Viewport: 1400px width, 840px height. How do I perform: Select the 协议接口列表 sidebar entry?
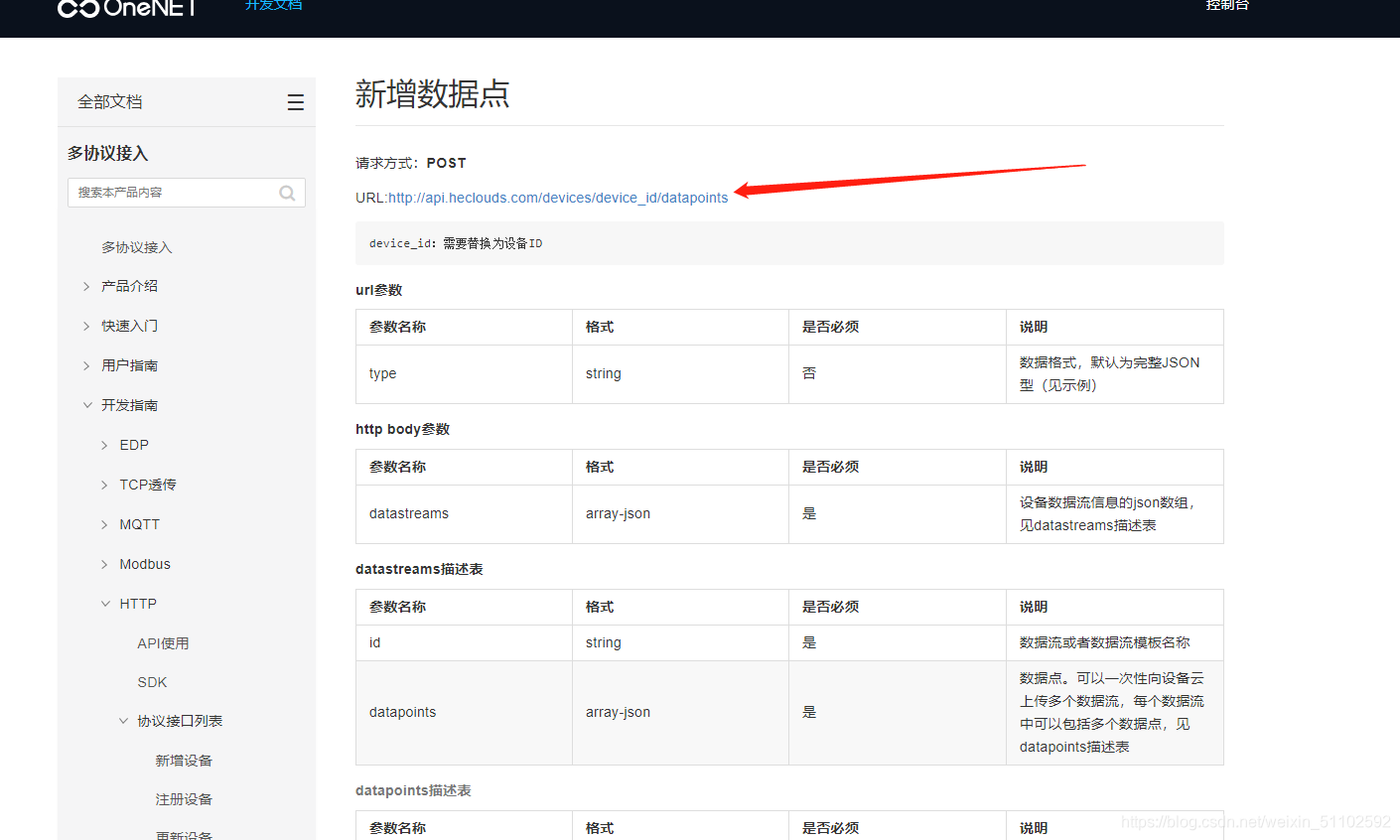click(180, 721)
